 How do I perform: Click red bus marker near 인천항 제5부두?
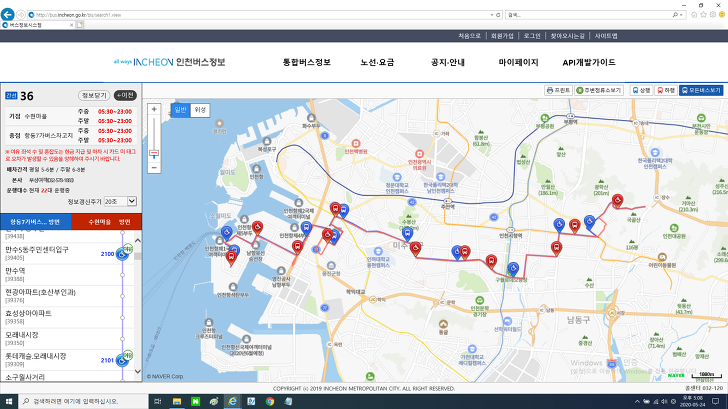click(x=257, y=227)
